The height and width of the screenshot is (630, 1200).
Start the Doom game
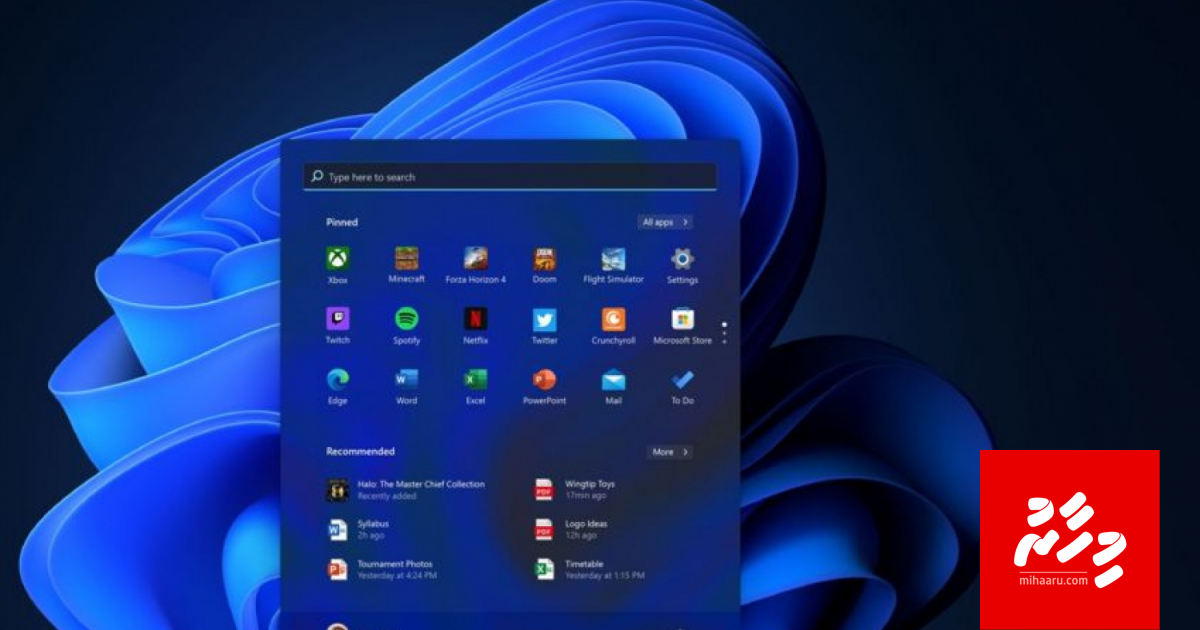544,258
